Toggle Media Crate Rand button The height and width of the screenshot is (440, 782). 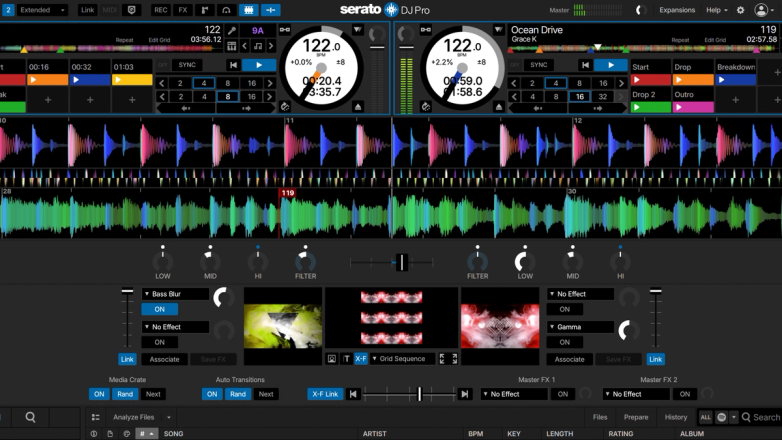(x=125, y=394)
